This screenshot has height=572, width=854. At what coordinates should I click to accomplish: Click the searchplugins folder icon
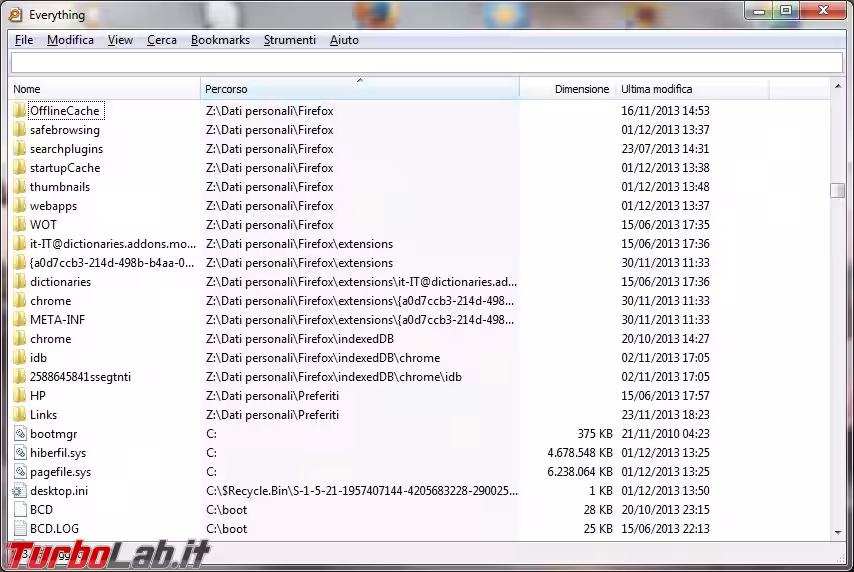coord(20,149)
